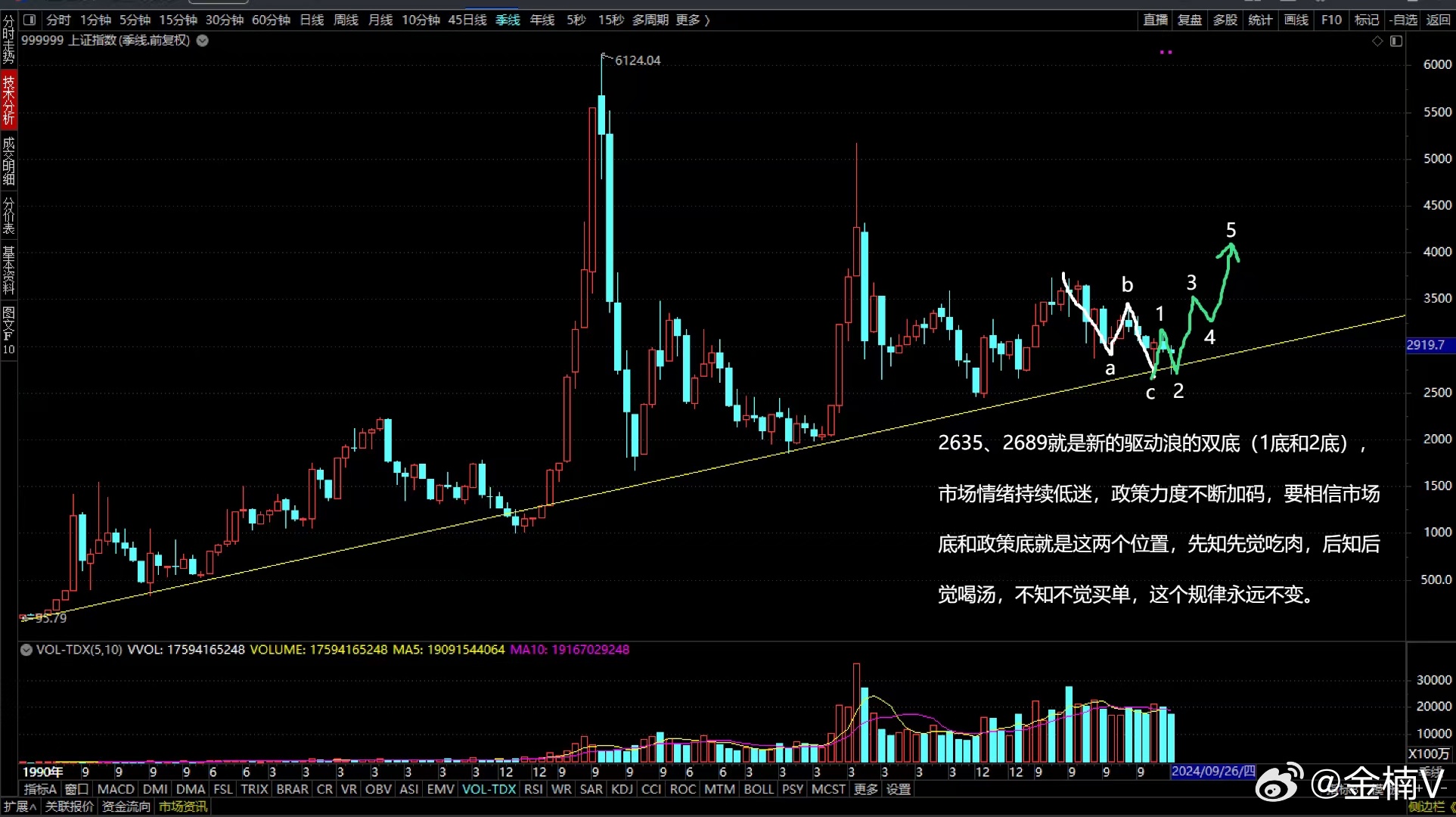Click the 复盘 button

1190,20
